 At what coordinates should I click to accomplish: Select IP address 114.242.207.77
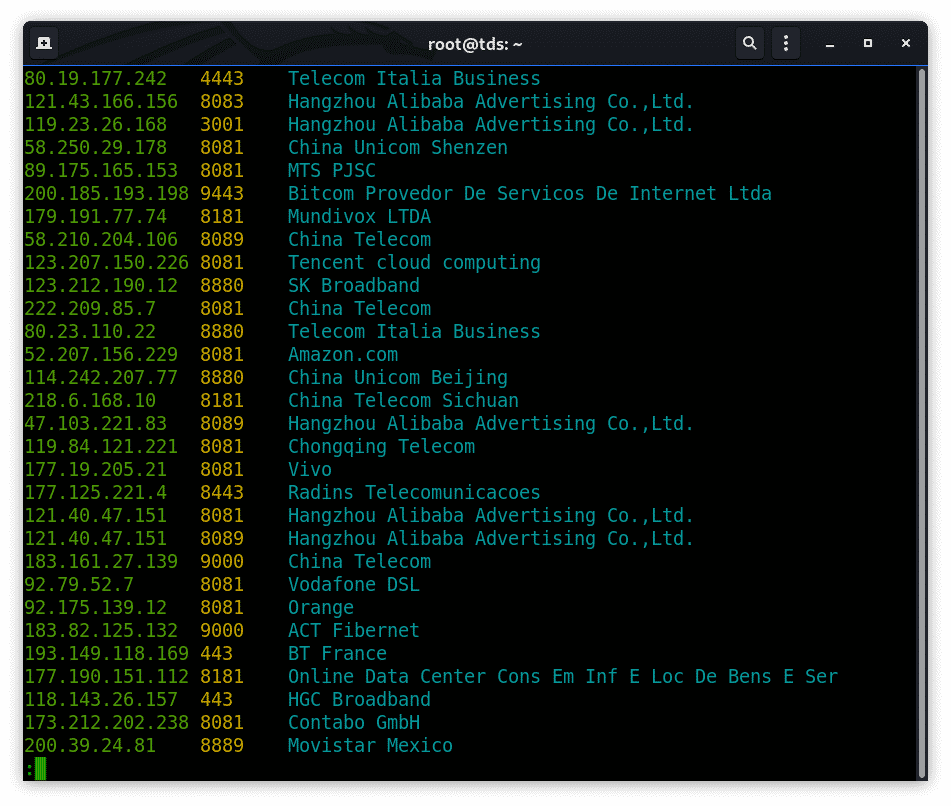coord(101,378)
